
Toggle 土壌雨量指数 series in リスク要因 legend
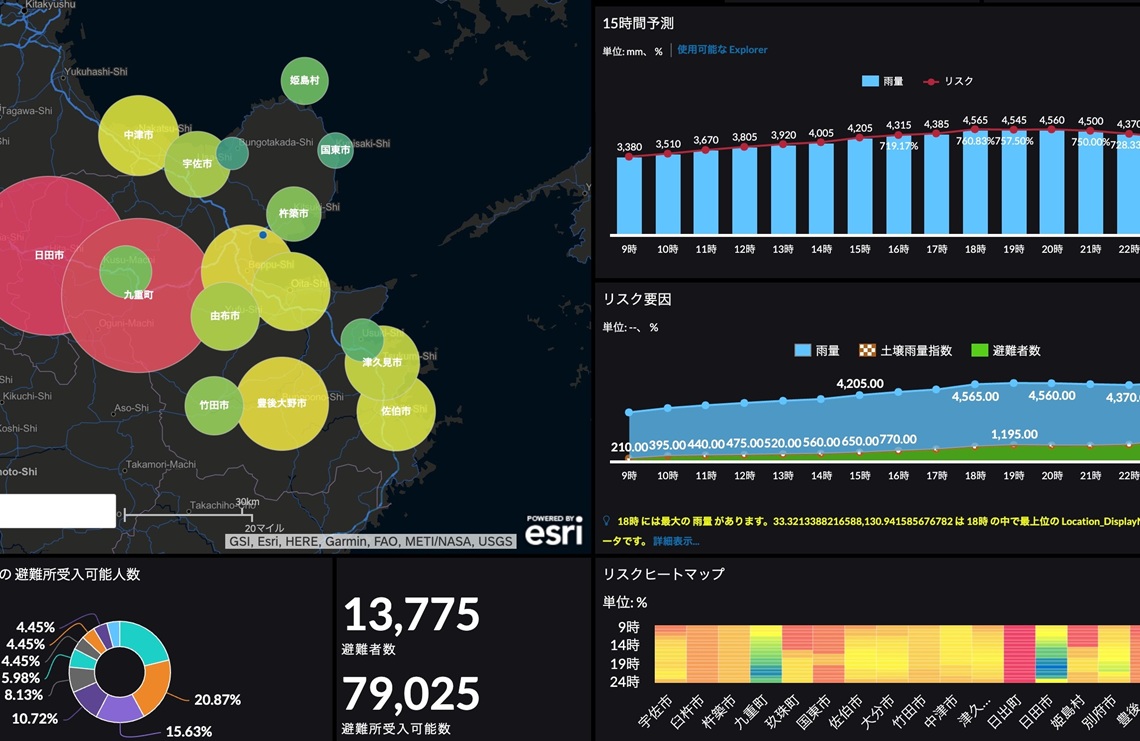coord(905,351)
